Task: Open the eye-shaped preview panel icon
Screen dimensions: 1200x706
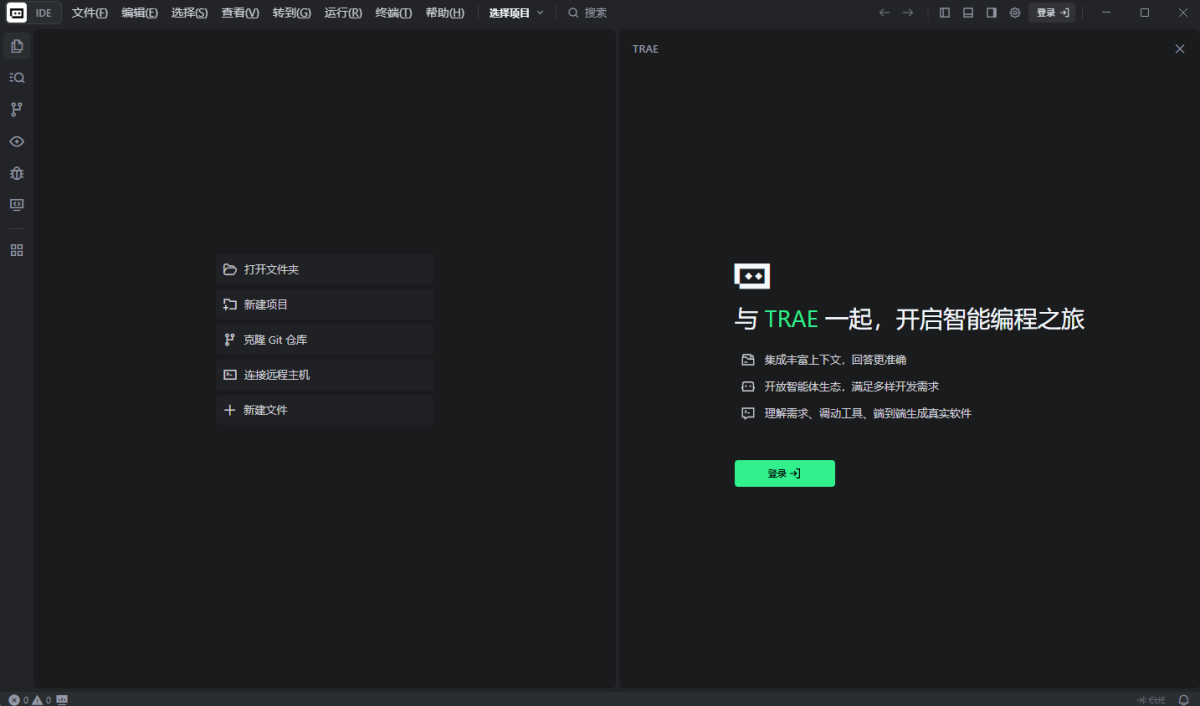Action: 17,141
